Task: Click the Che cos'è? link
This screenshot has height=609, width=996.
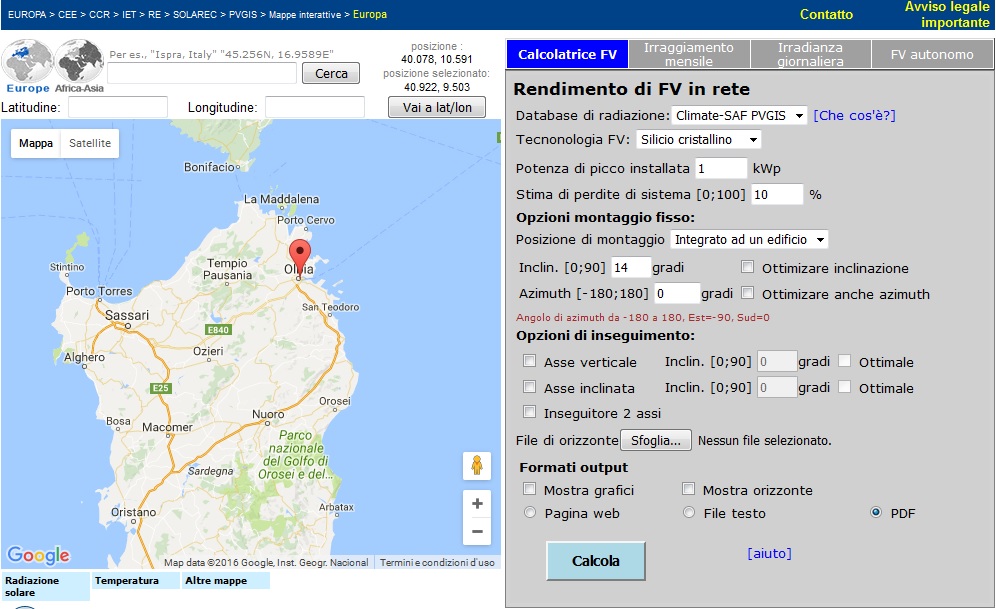Action: [854, 116]
